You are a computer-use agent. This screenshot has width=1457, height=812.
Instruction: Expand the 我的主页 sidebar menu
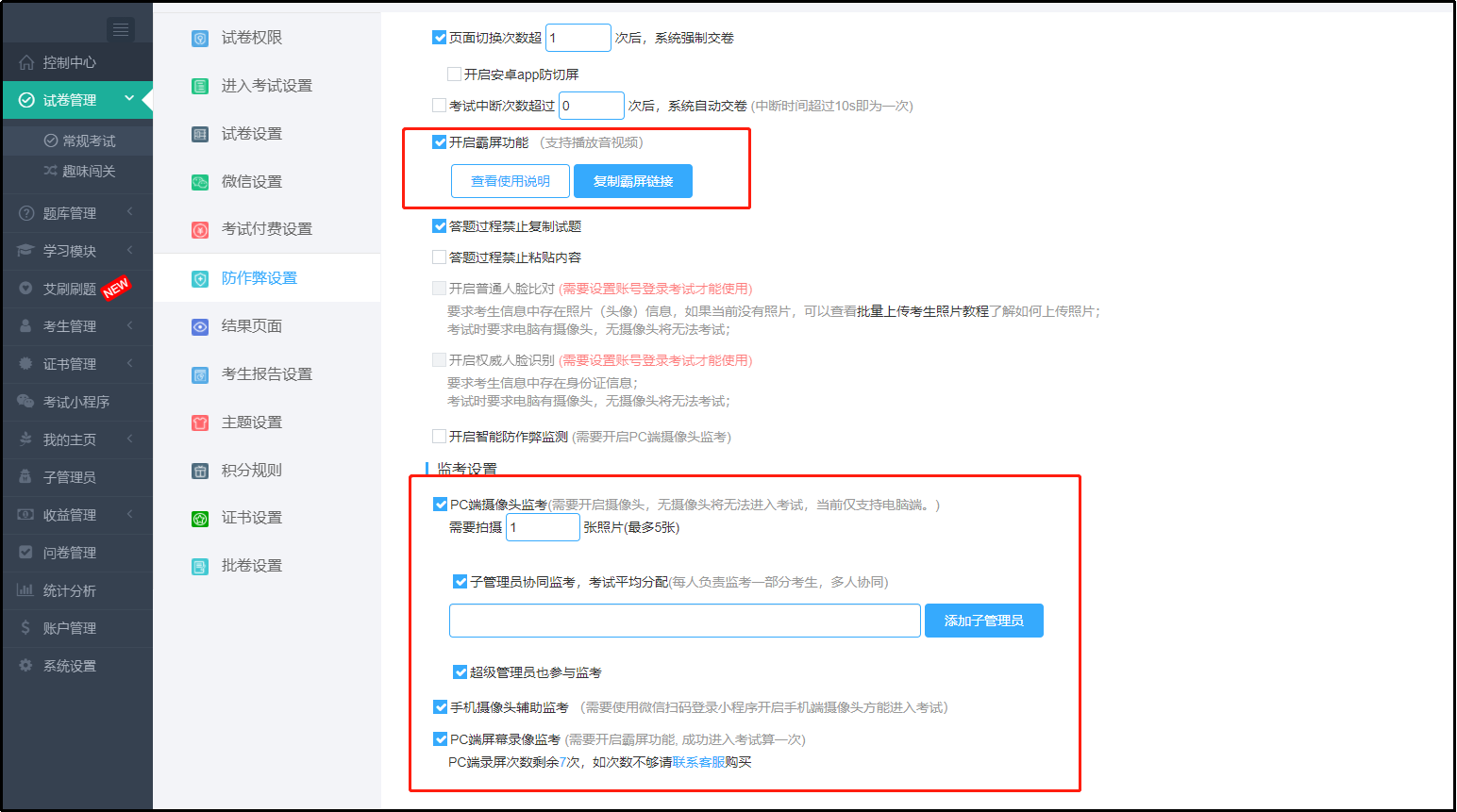pyautogui.click(x=129, y=438)
